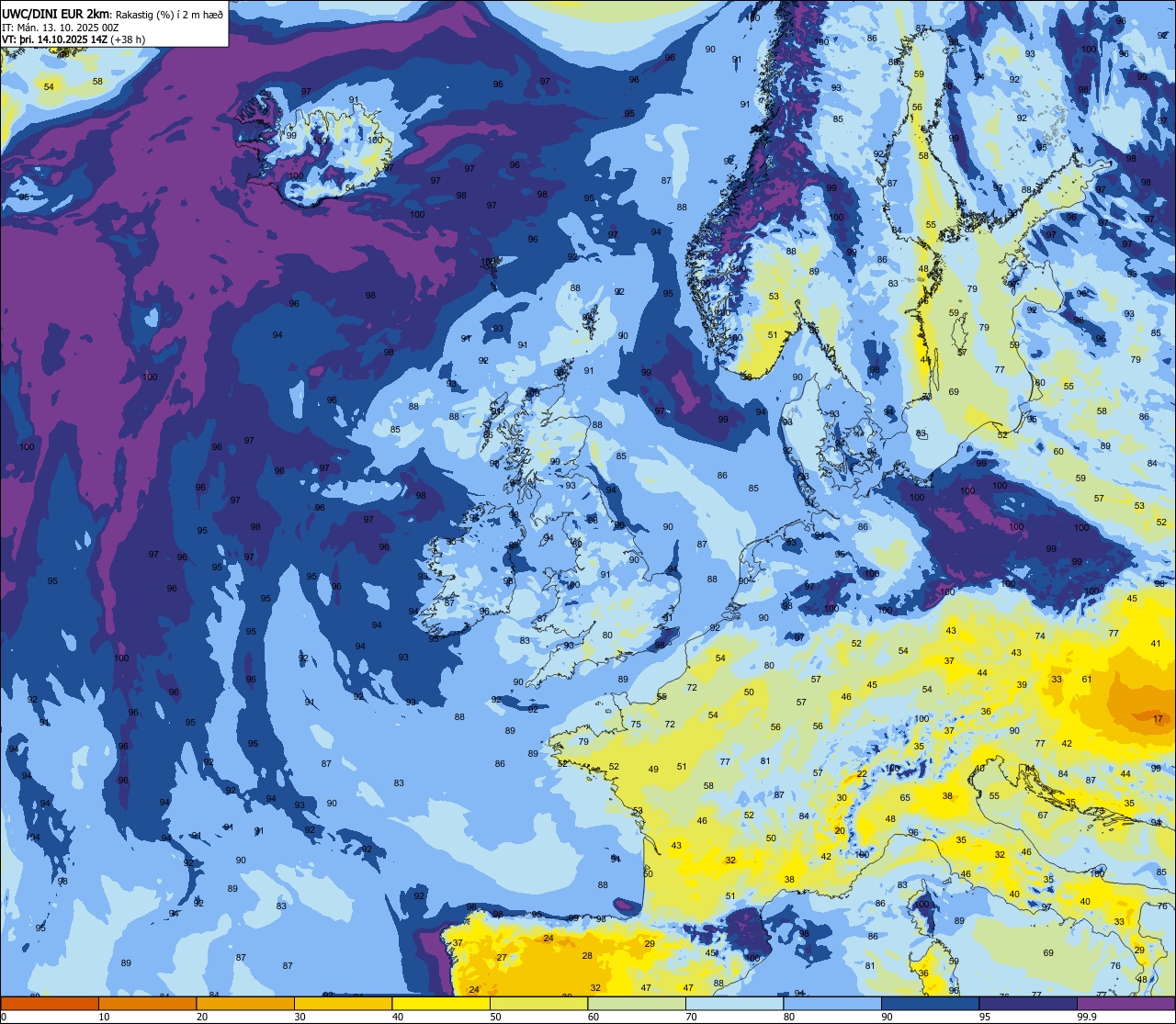Select the 90–95% dark blue legend swatch

(930, 1004)
